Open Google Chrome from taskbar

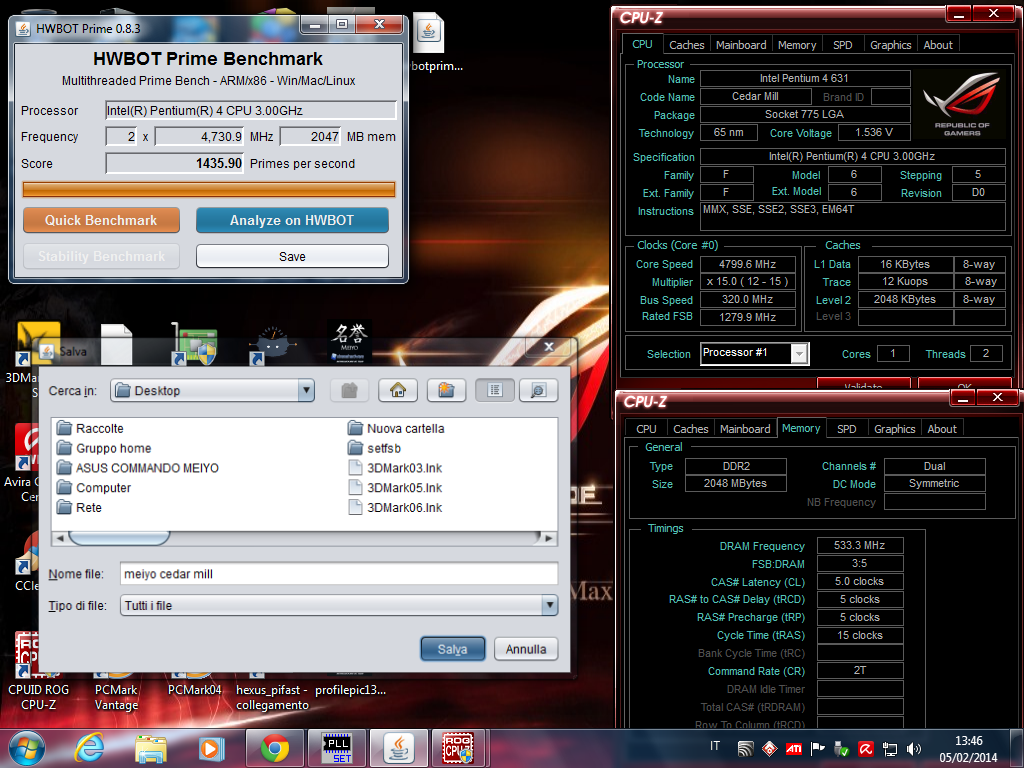[x=275, y=748]
